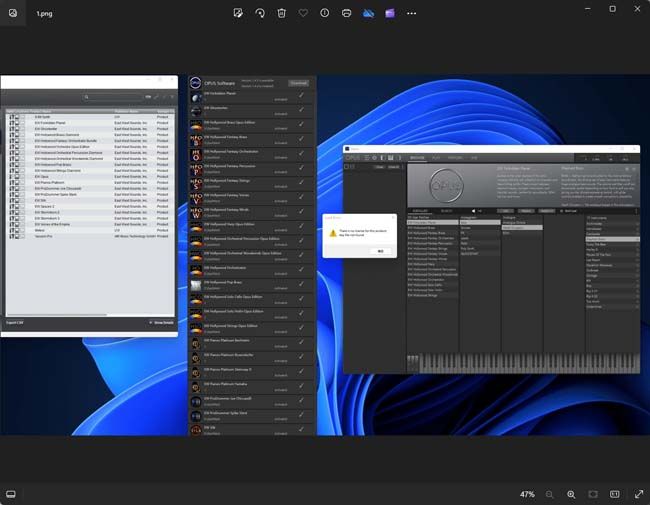Zoom in using the plus magnifier
This screenshot has height=505, width=650.
571,494
